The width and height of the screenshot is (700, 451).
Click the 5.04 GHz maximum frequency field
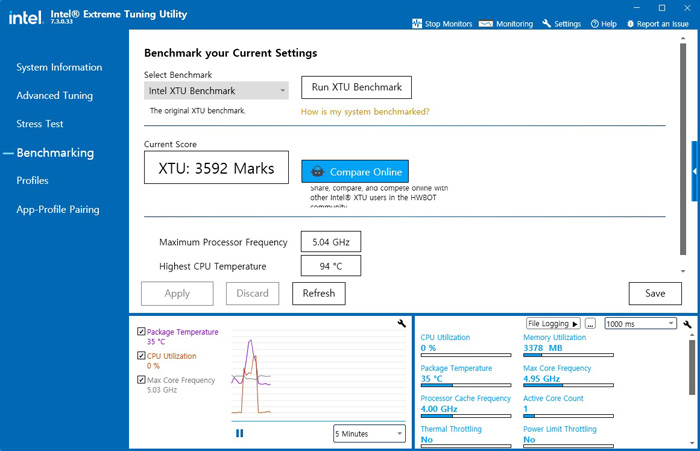[331, 242]
